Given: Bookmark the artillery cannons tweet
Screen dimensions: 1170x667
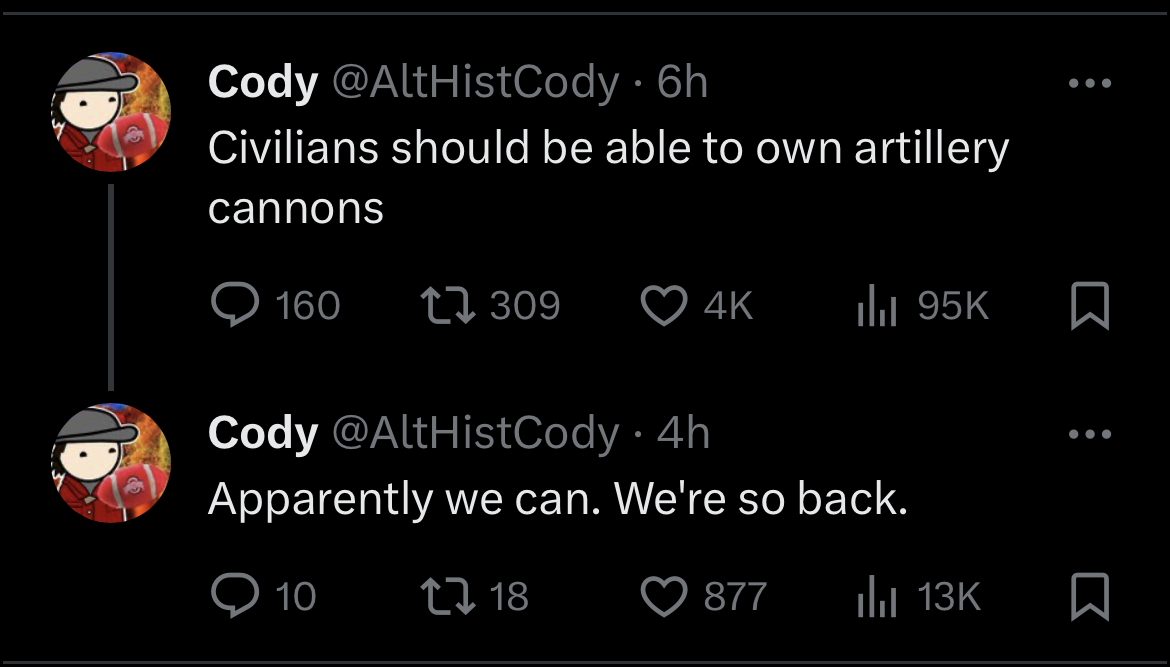Looking at the screenshot, I should (1090, 306).
